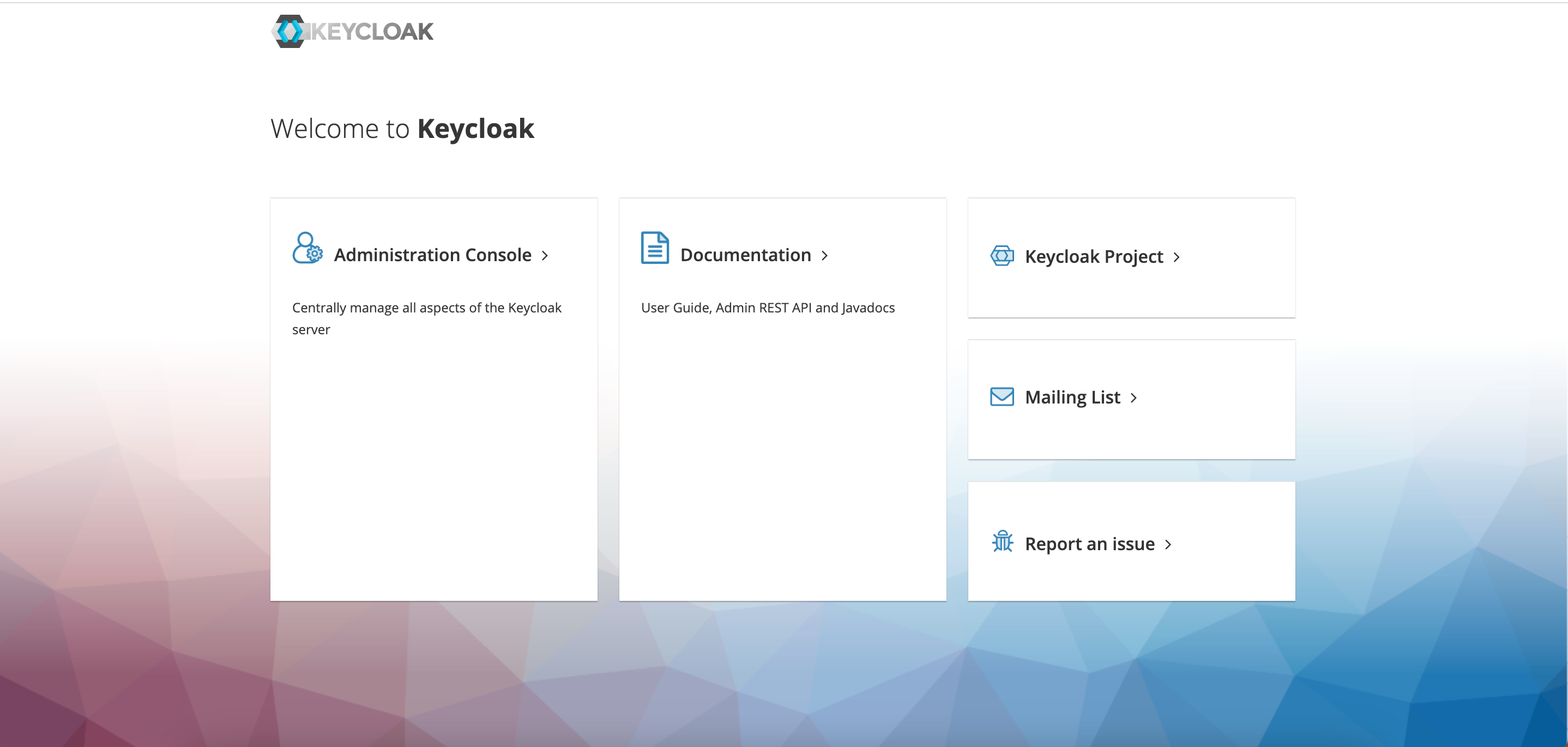Expand the Mailing List chevron arrow

[1135, 397]
